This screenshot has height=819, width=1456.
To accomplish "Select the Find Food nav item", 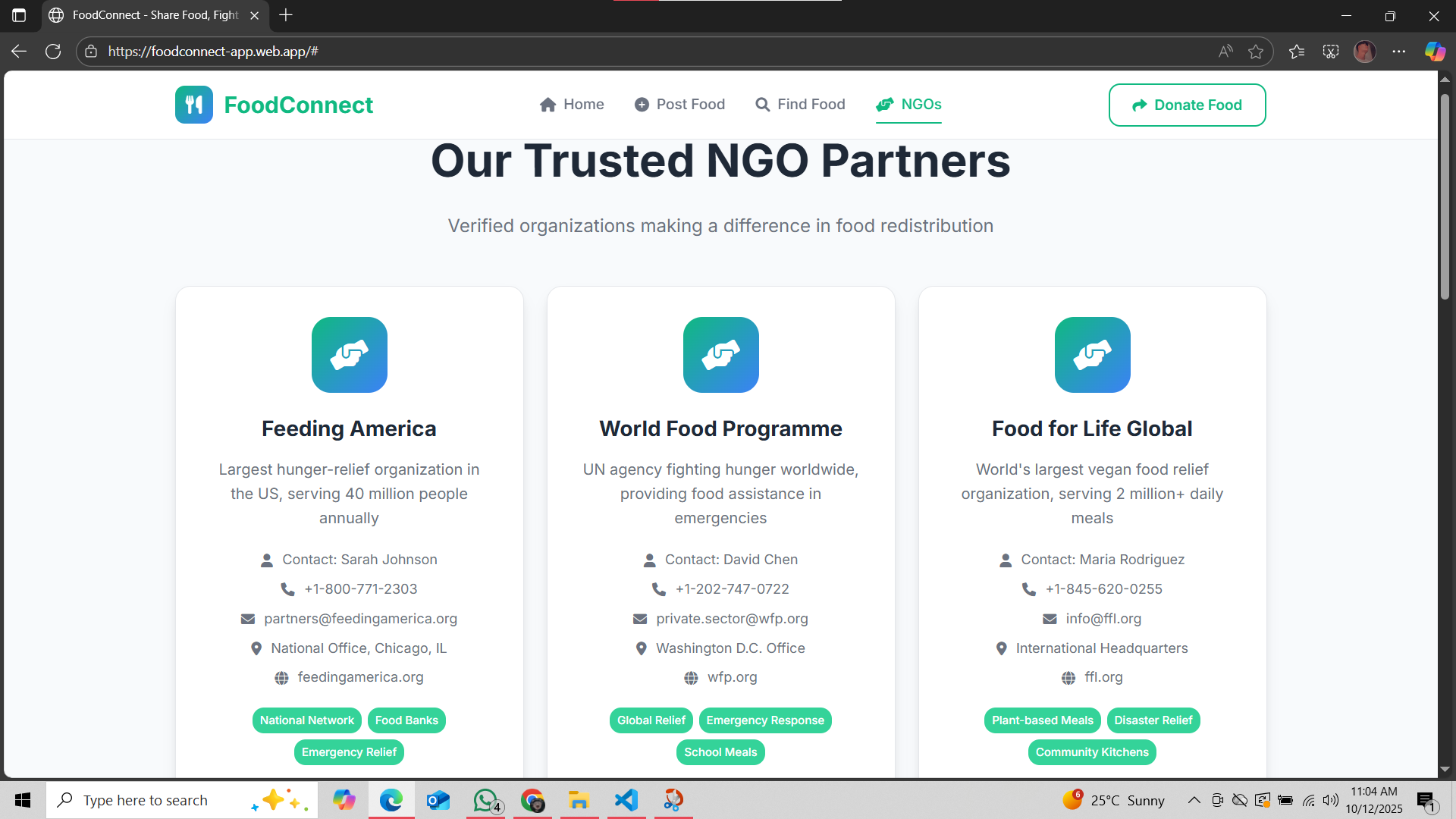I will click(x=800, y=105).
